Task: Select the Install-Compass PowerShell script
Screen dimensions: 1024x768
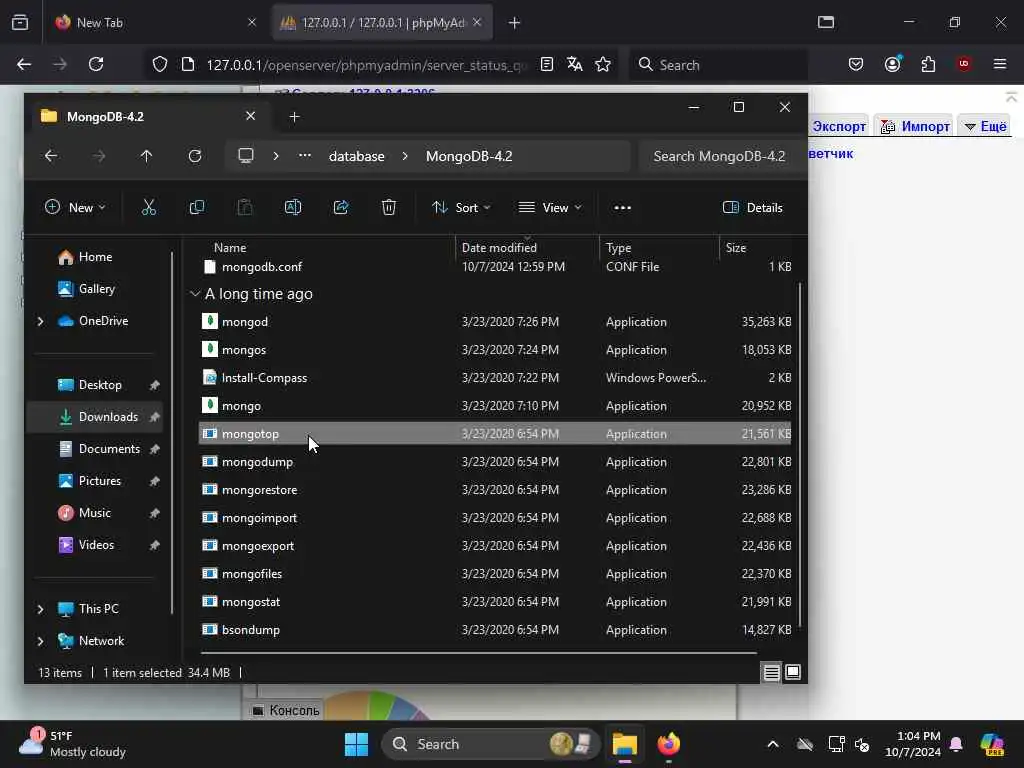Action: coord(495,378)
